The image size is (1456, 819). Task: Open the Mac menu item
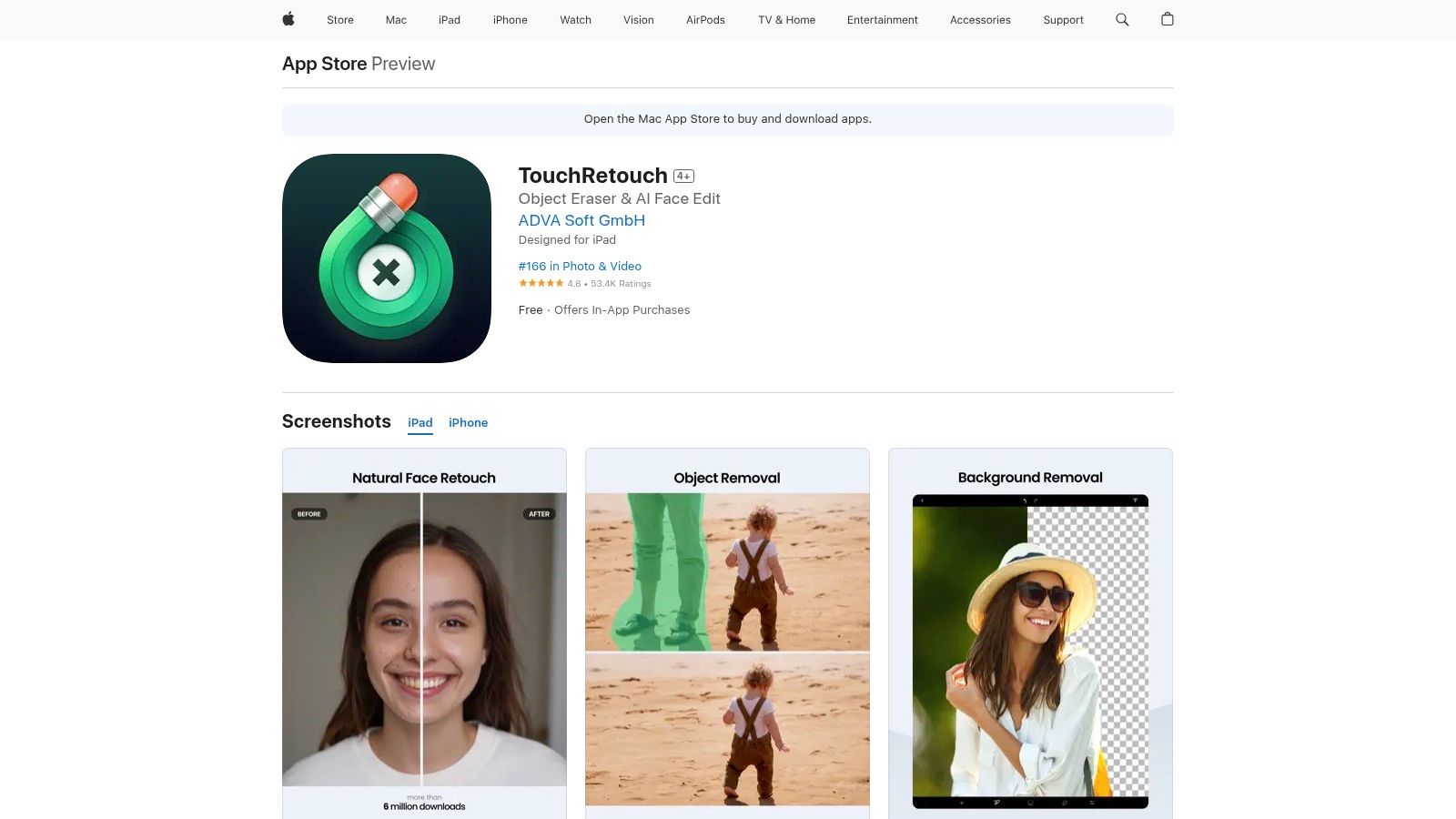click(396, 20)
